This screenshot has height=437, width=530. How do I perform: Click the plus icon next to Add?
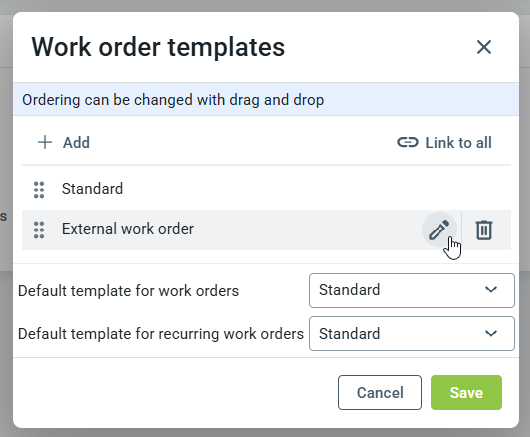[45, 142]
